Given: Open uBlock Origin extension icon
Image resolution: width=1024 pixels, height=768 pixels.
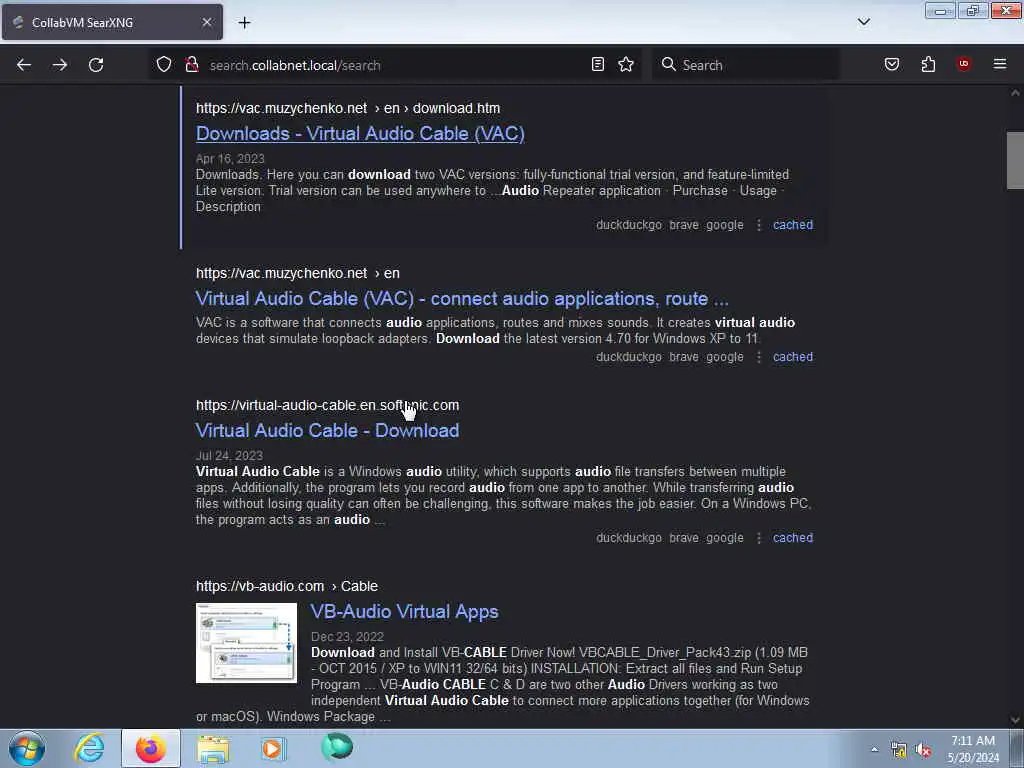Looking at the screenshot, I should tap(964, 64).
